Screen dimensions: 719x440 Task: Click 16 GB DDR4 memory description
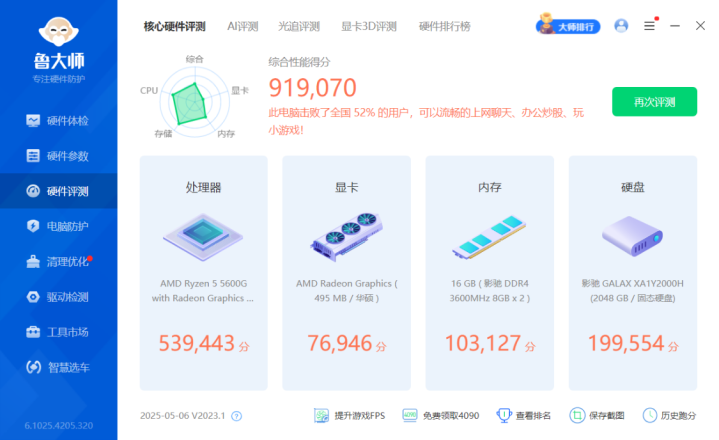(x=490, y=291)
